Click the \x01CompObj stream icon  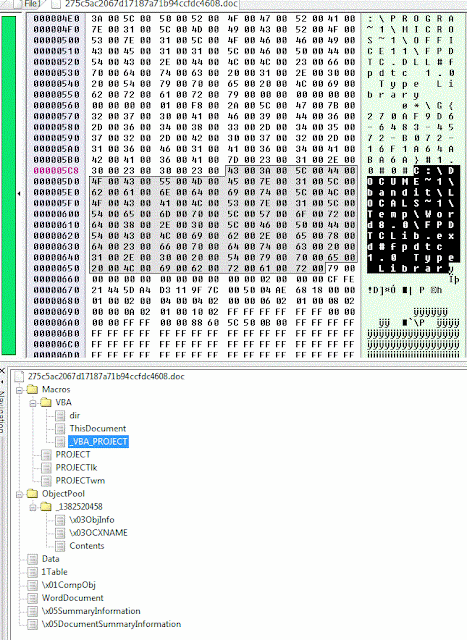click(x=32, y=585)
